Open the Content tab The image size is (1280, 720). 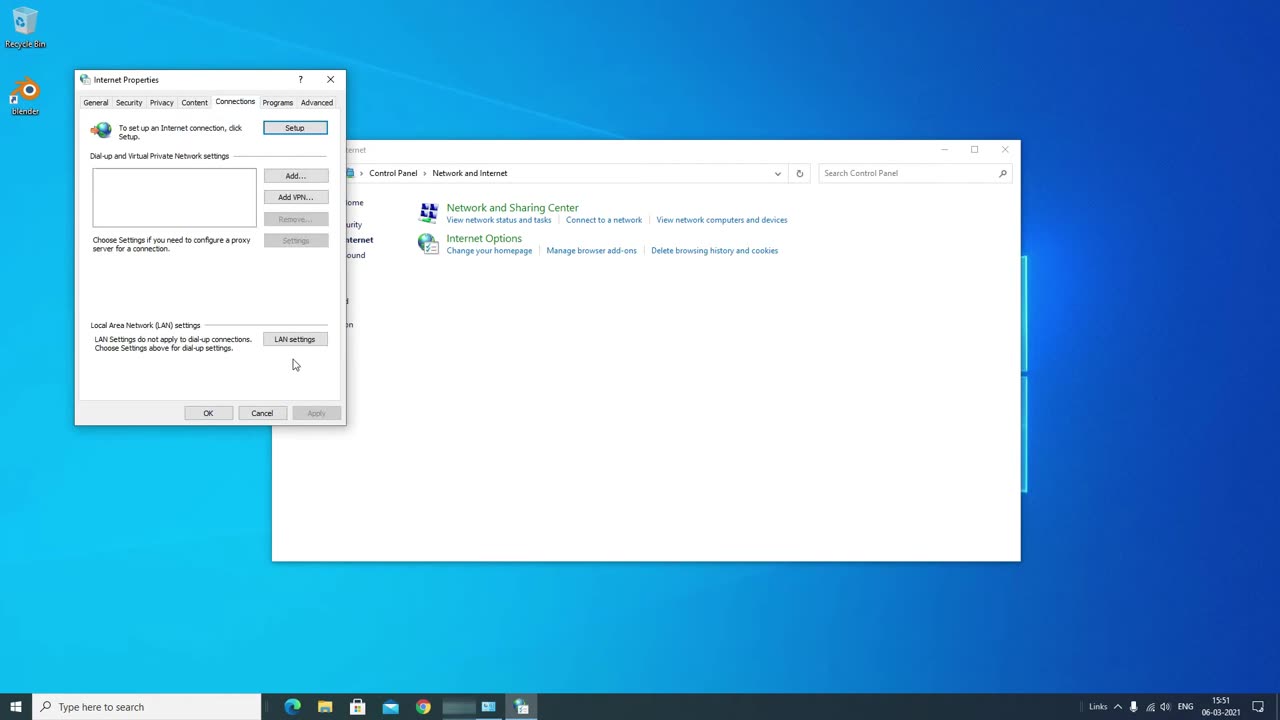[x=195, y=102]
